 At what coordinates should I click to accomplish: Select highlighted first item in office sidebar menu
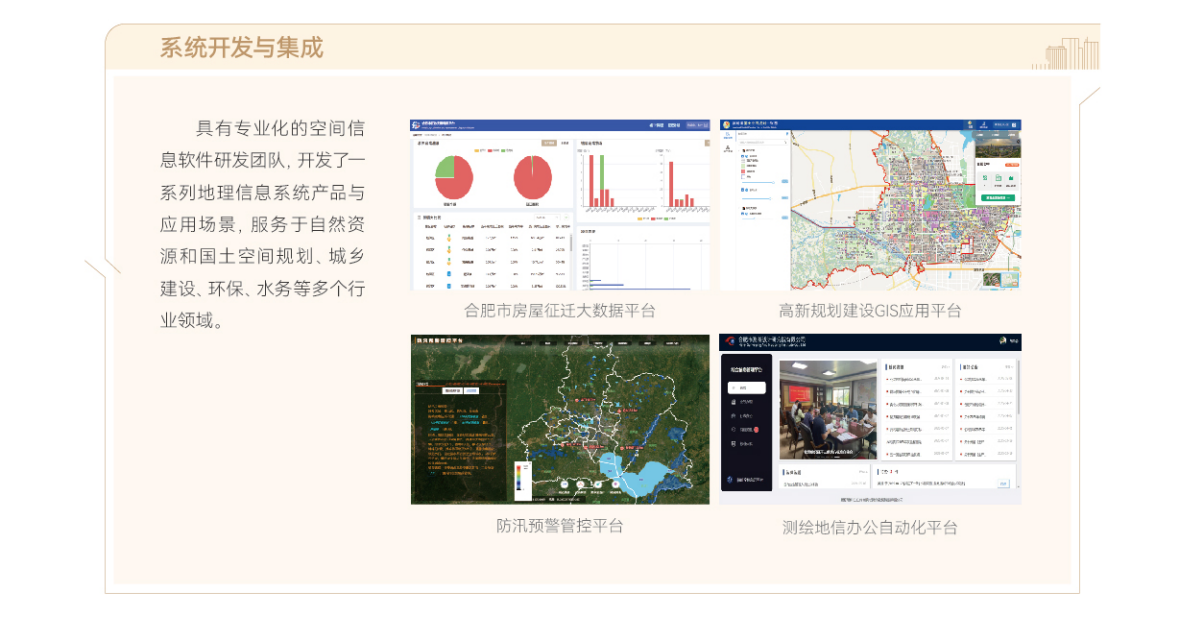coord(746,387)
